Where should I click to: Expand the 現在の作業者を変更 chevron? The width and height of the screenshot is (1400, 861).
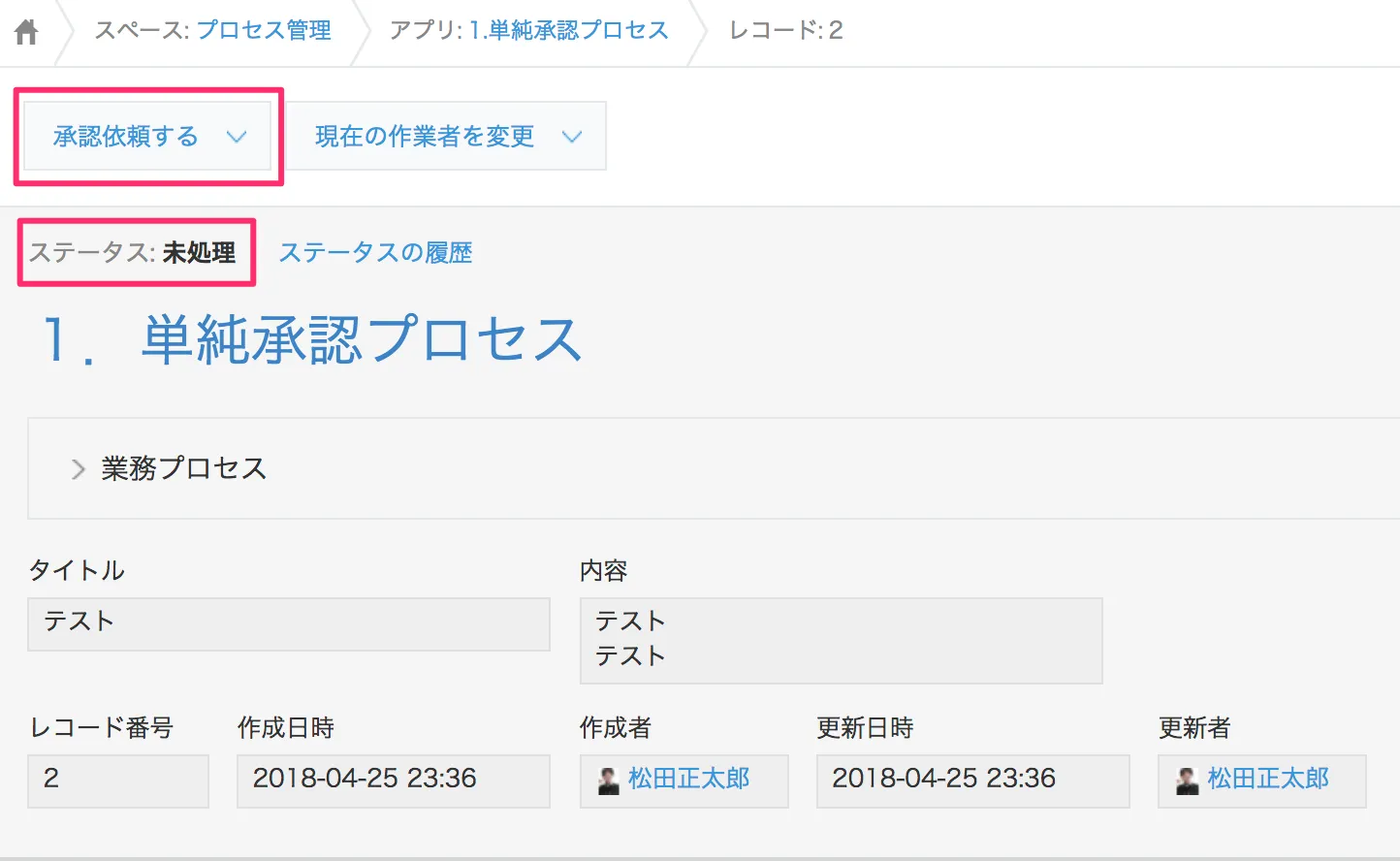point(572,137)
